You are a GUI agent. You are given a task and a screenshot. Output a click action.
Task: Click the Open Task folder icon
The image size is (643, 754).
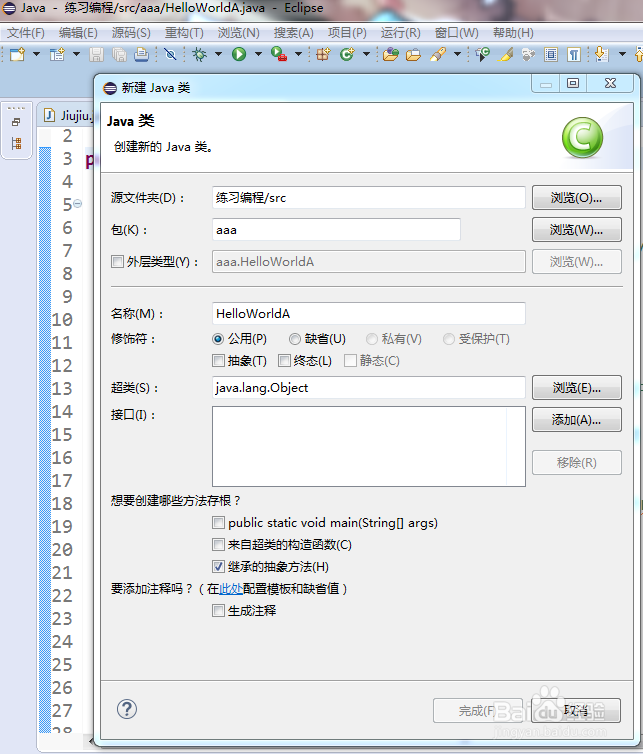[414, 54]
